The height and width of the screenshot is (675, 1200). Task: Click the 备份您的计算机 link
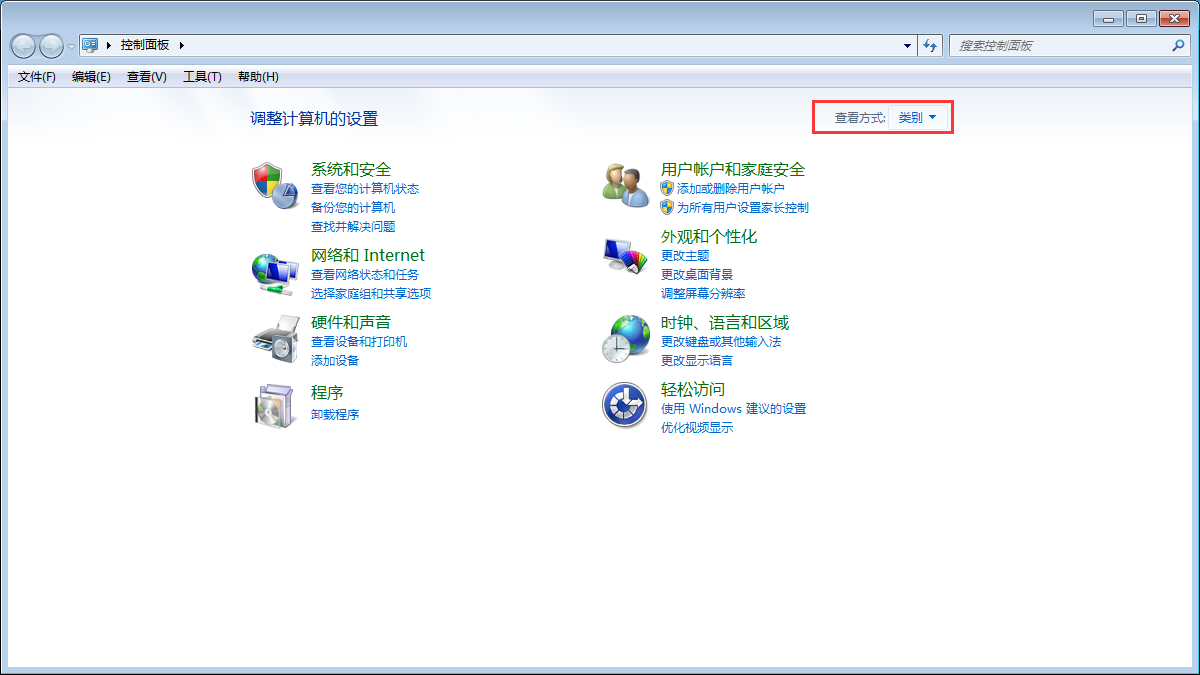(x=353, y=207)
